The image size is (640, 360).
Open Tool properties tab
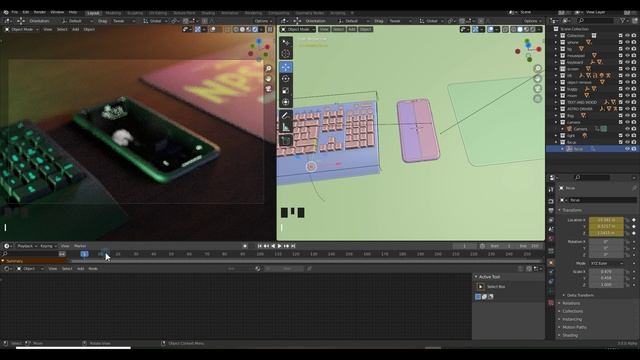[551, 189]
